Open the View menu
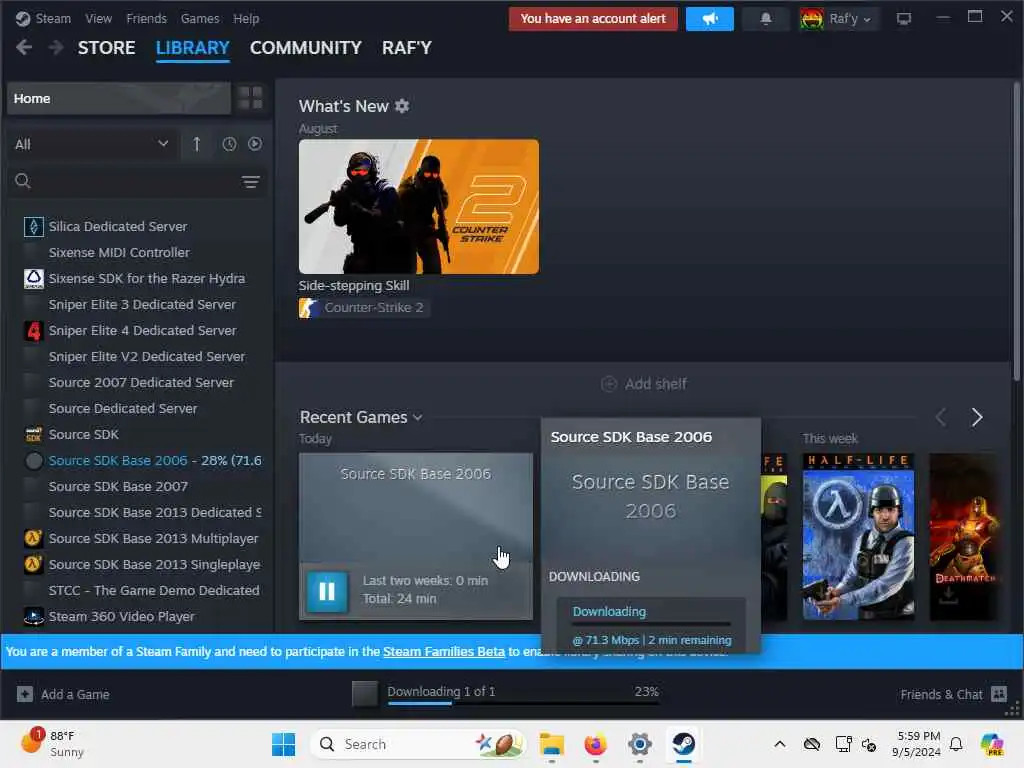1024x768 pixels. [98, 18]
